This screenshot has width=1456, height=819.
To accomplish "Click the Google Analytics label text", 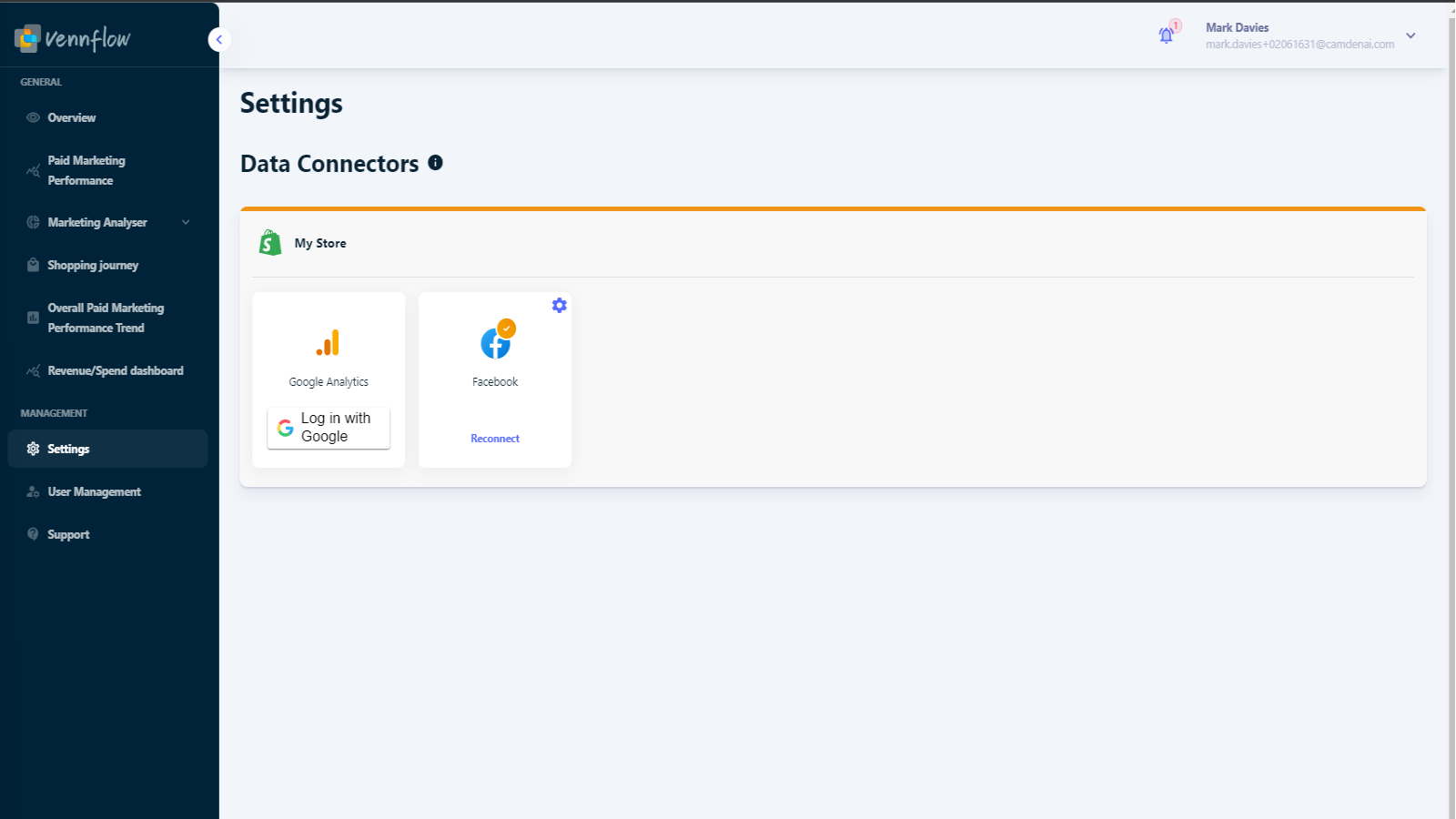I will click(x=329, y=382).
